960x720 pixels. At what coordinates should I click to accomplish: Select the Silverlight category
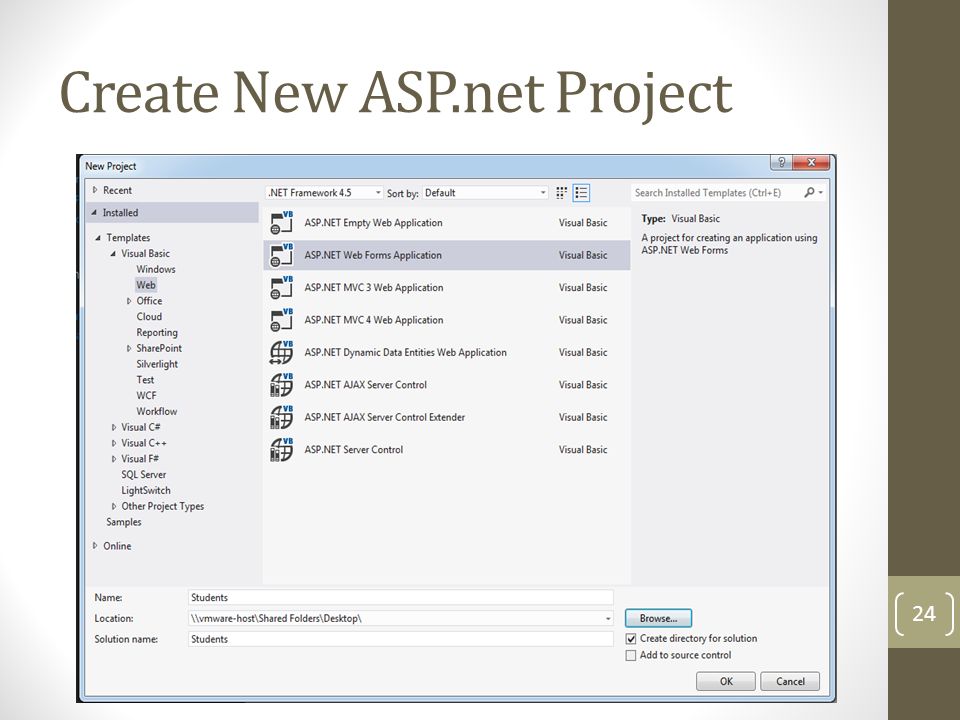pyautogui.click(x=157, y=364)
